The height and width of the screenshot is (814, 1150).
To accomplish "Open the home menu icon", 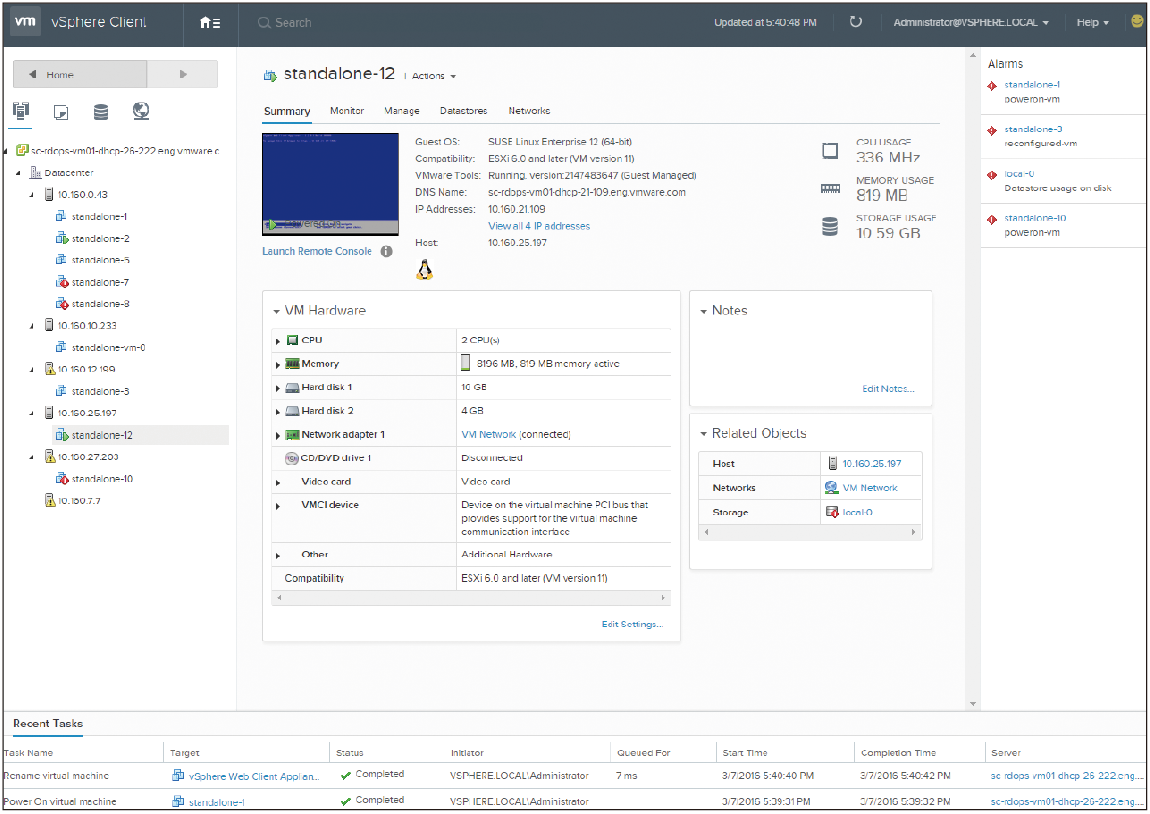I will pos(210,23).
